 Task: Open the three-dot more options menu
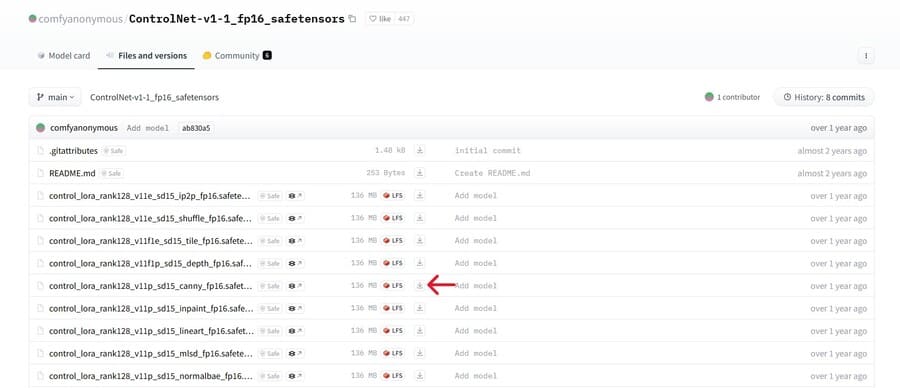[x=866, y=56]
